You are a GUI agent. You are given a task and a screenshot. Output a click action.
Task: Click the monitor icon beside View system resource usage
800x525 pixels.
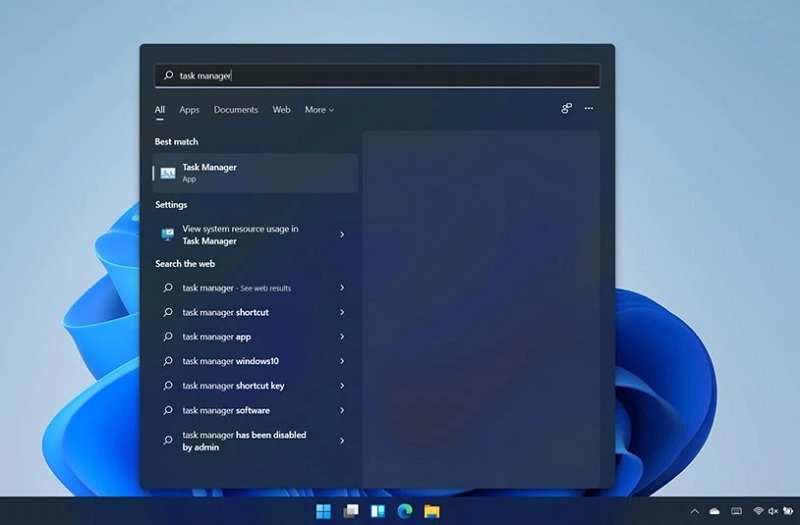click(168, 235)
